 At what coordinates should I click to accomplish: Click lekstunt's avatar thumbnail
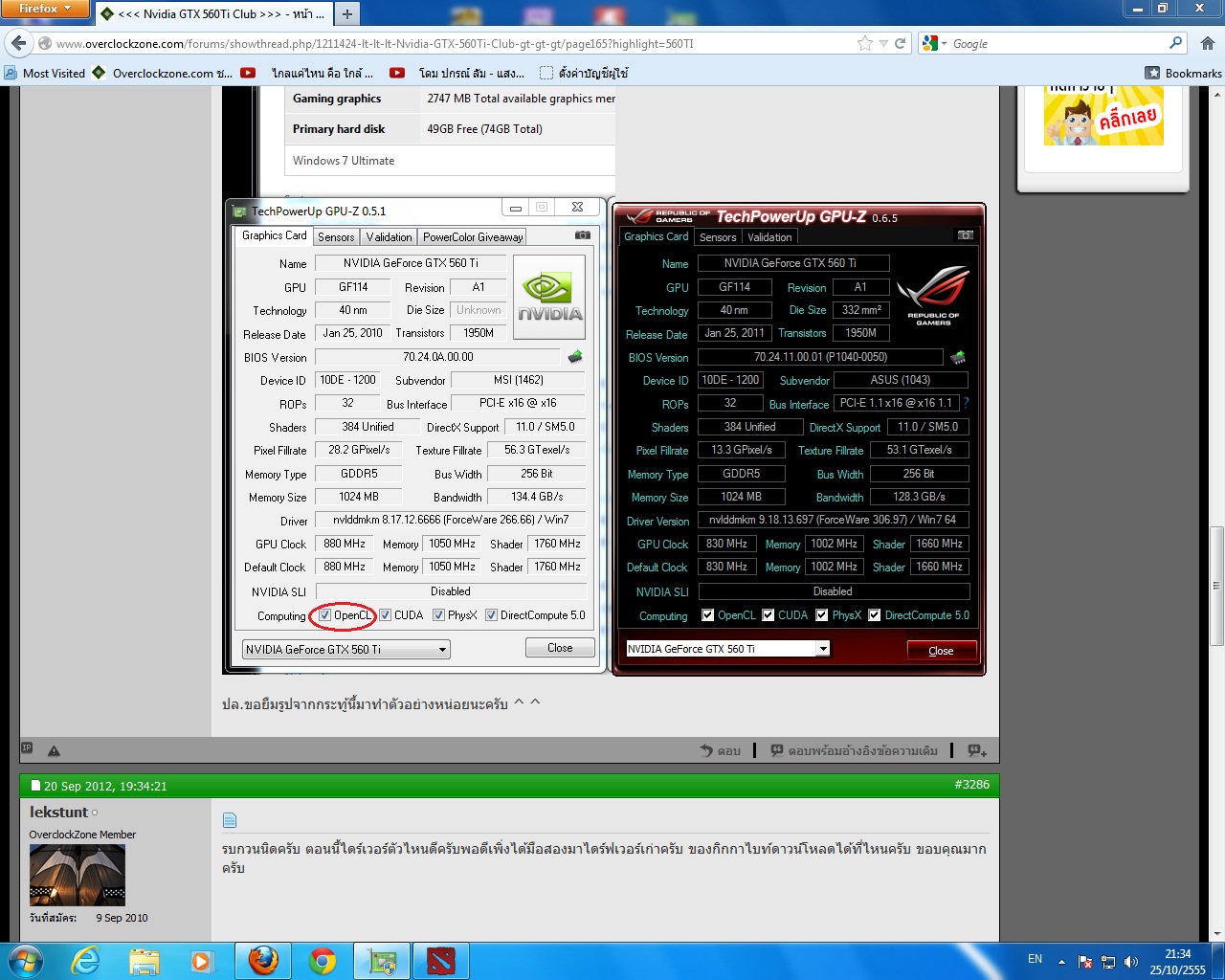[78, 876]
